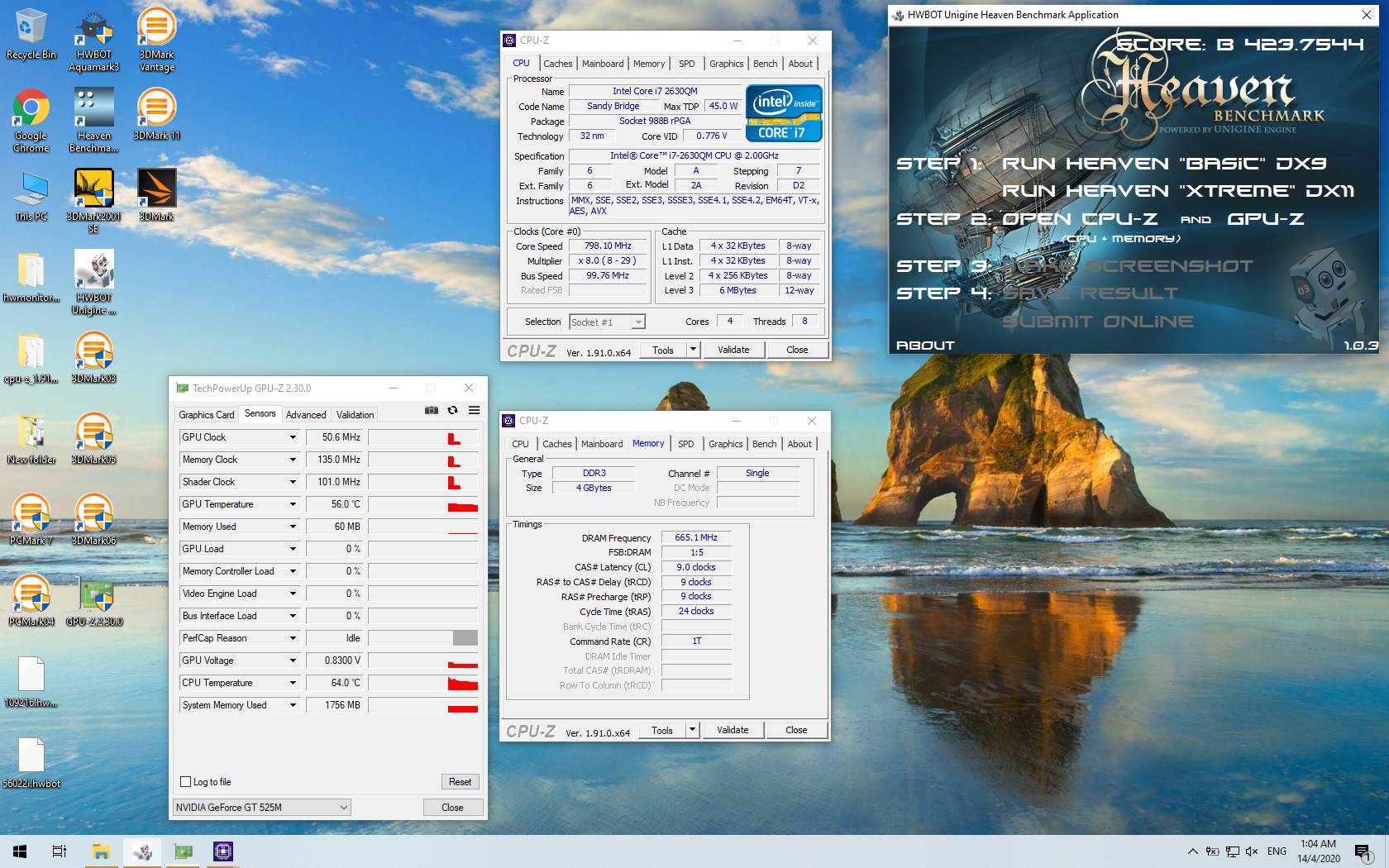Viewport: 1389px width, 868px height.
Task: Click ENG language indicator in taskbar
Action: pyautogui.click(x=1277, y=851)
